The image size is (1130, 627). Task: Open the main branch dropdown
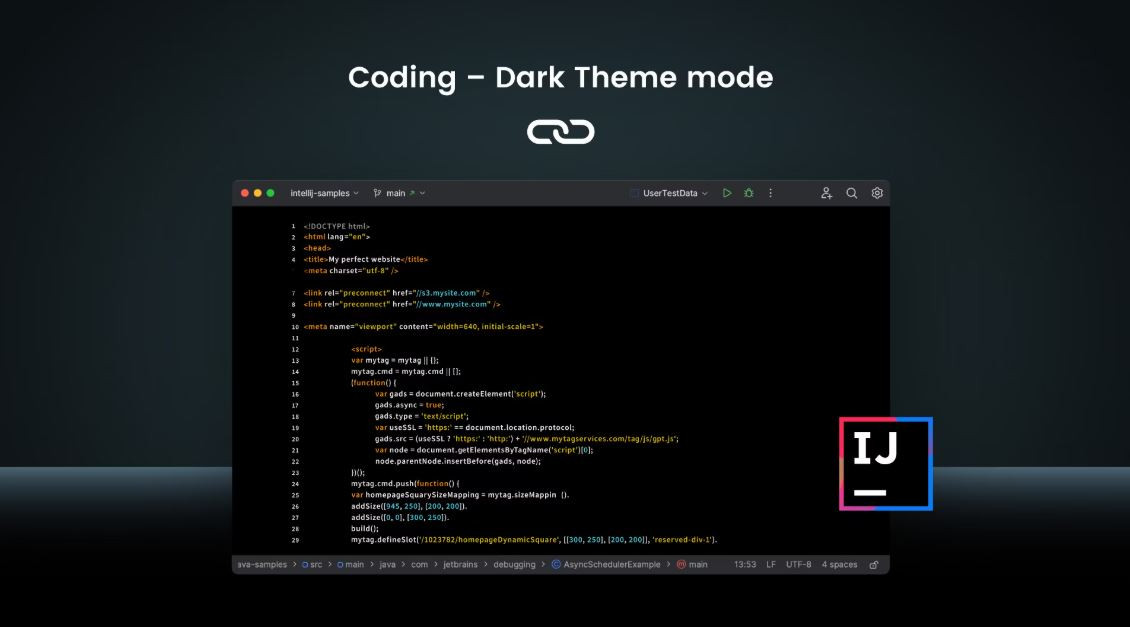[399, 193]
